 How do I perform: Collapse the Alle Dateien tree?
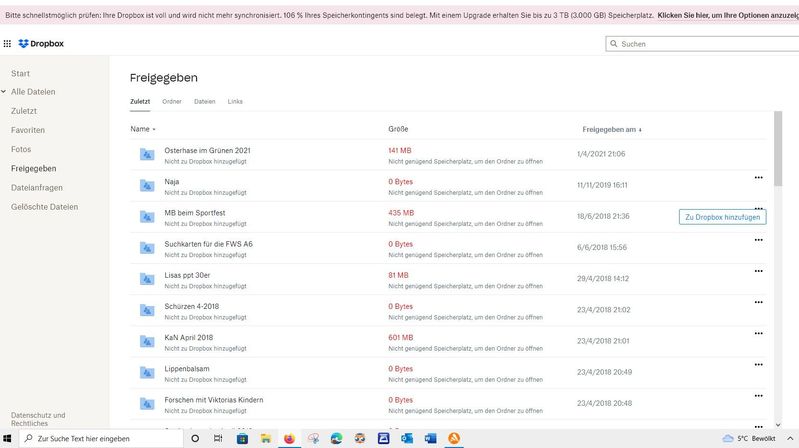tap(4, 92)
